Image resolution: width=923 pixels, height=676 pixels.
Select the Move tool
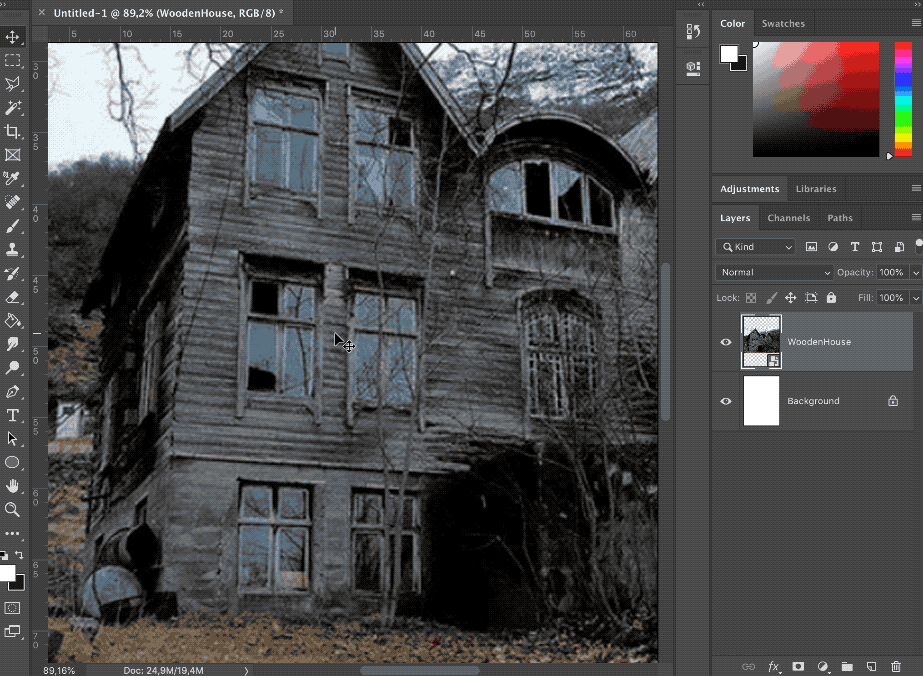click(13, 37)
